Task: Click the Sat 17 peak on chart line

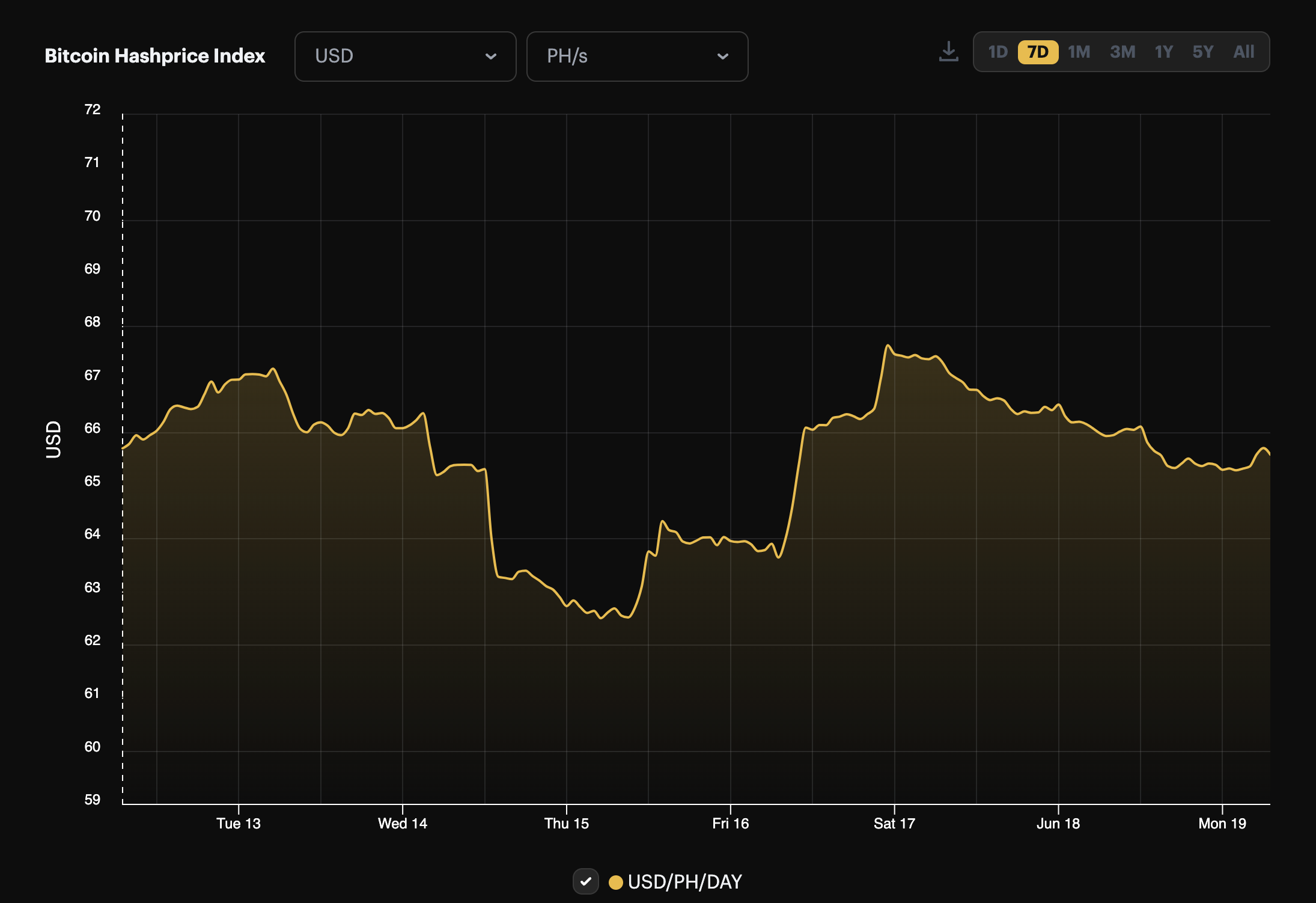Action: coord(888,346)
